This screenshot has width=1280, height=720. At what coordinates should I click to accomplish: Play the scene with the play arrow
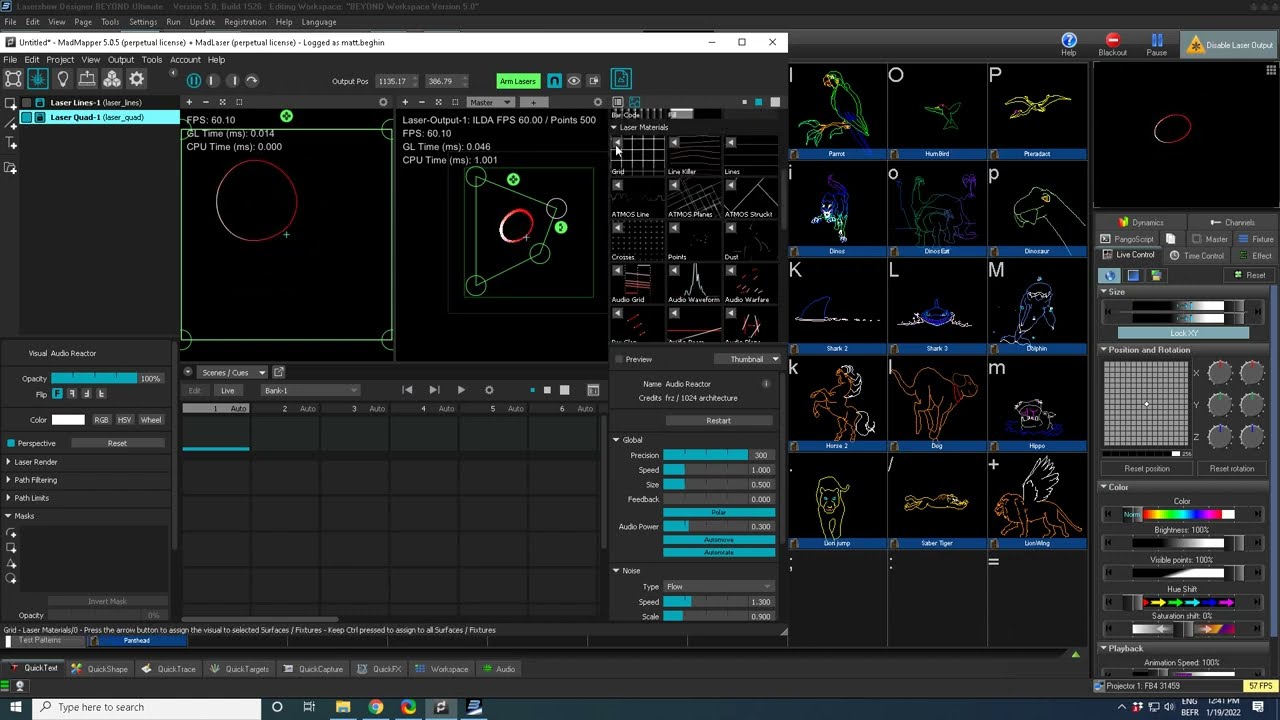[460, 390]
